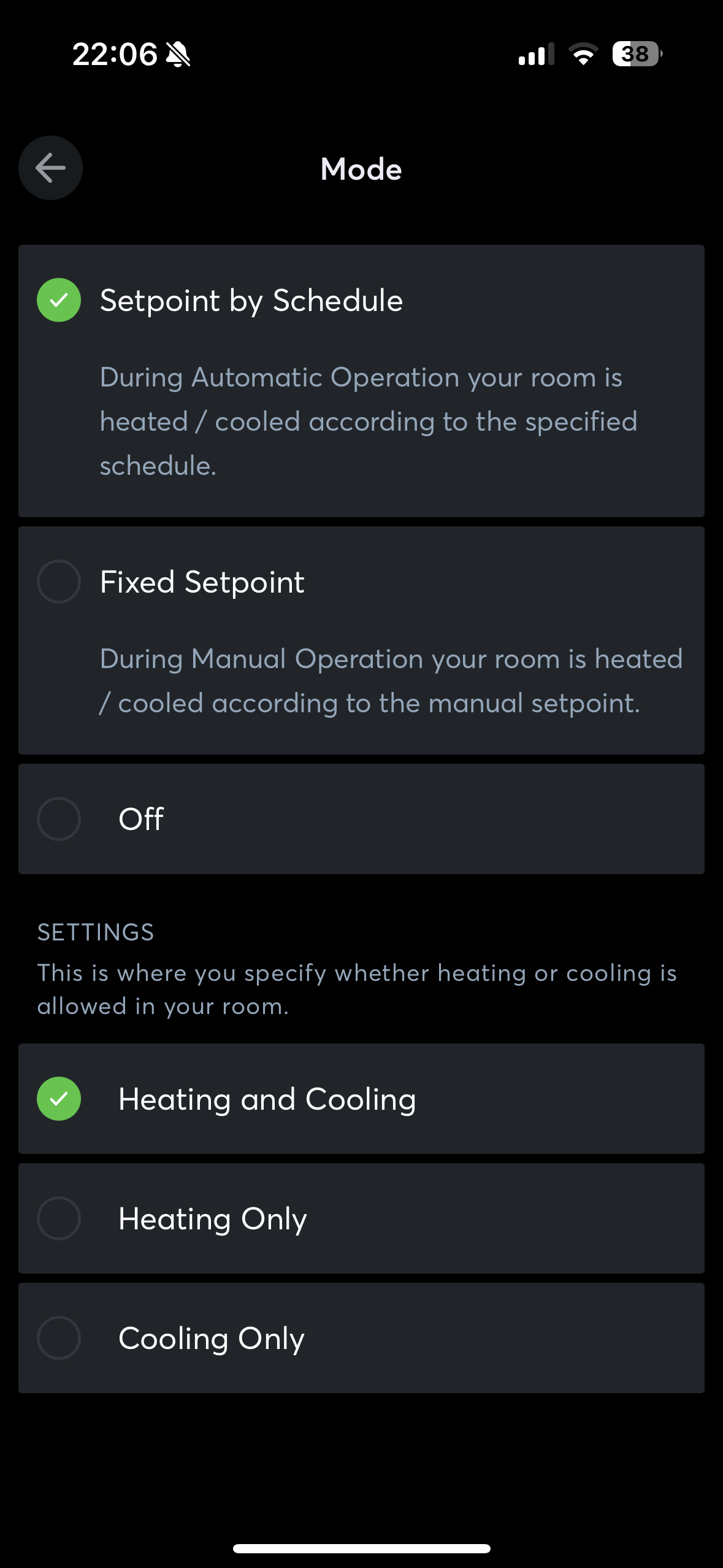Tap the Automatic Operation description text
Screen dimensions: 723x1568
(x=368, y=421)
